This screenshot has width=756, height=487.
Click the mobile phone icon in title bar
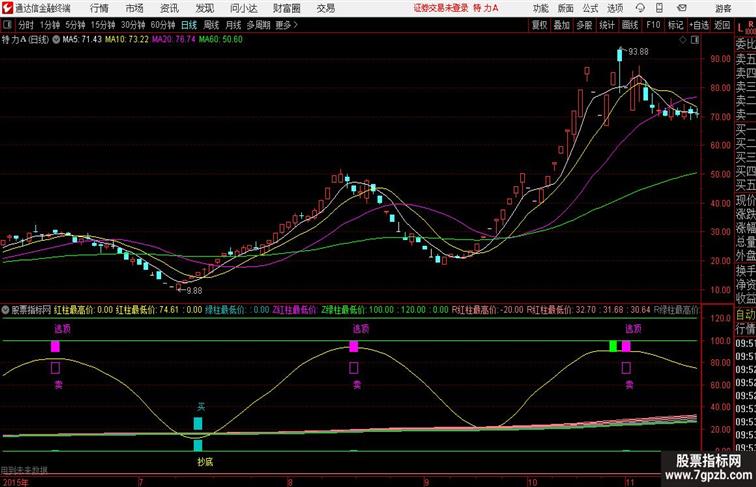tap(659, 8)
